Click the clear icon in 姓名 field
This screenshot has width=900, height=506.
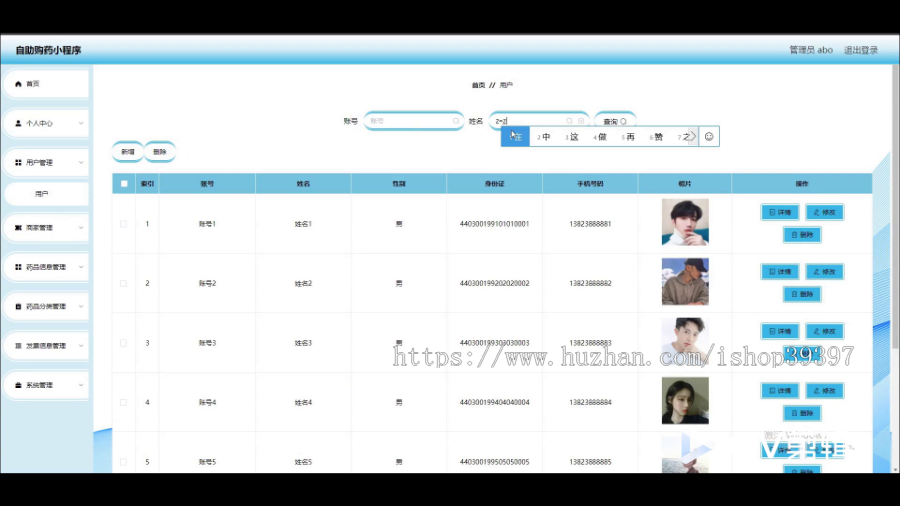tap(581, 121)
